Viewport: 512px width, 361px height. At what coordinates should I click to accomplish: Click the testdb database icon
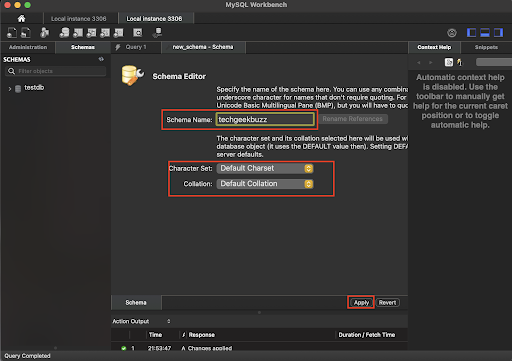coord(18,88)
